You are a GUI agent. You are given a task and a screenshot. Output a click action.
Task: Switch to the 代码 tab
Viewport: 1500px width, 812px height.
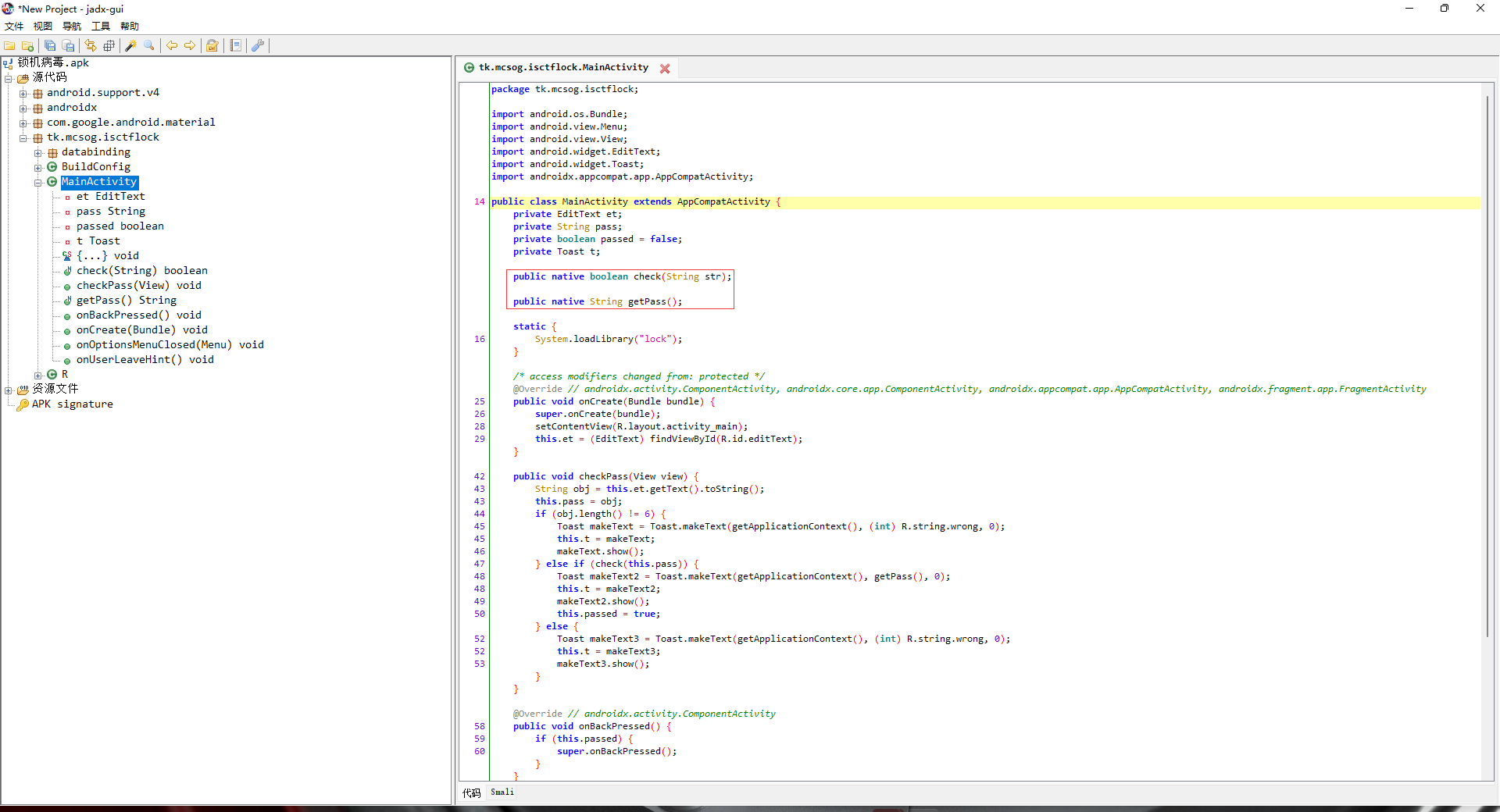pyautogui.click(x=472, y=793)
